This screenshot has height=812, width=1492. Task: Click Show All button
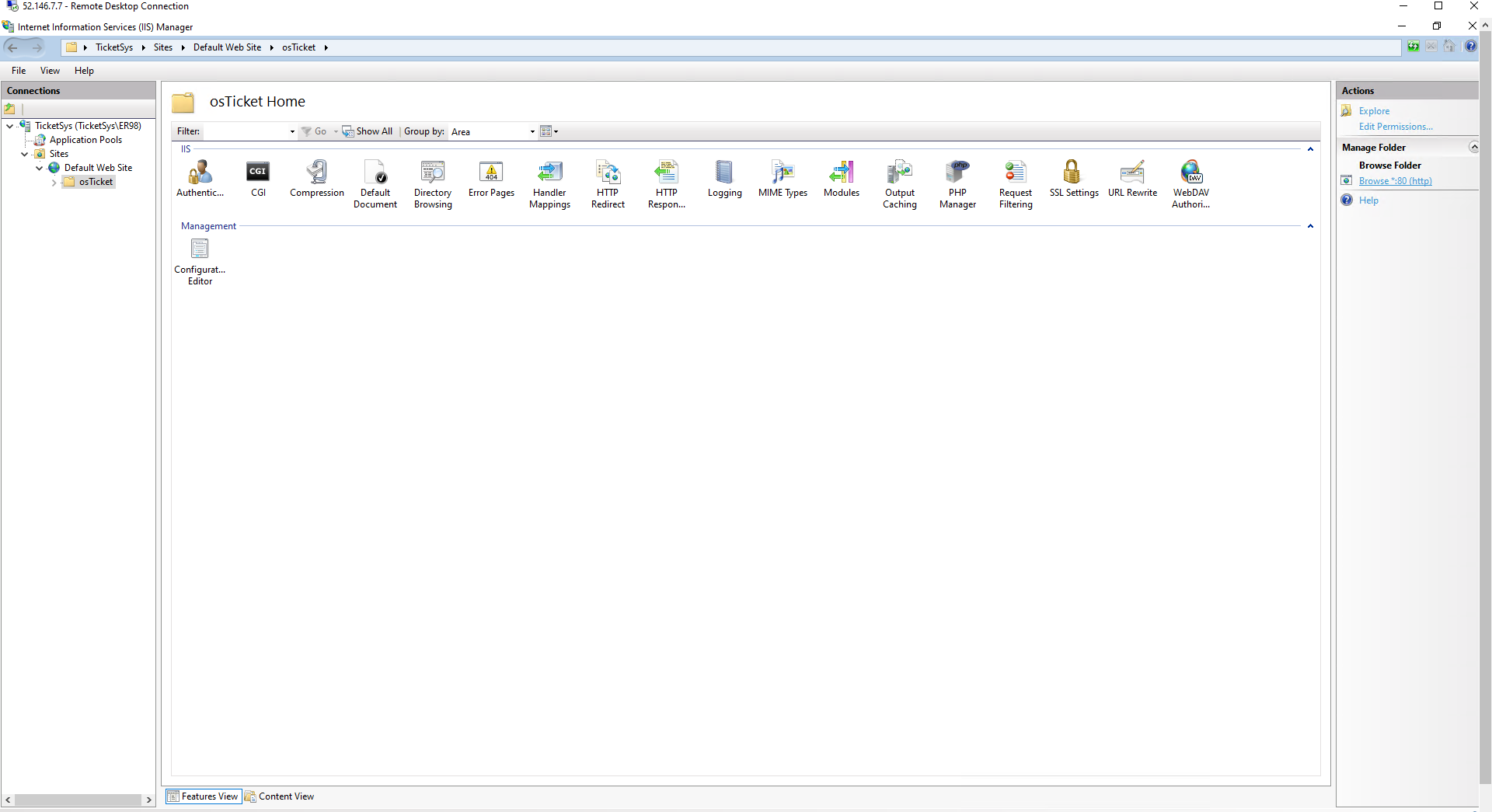coord(368,131)
